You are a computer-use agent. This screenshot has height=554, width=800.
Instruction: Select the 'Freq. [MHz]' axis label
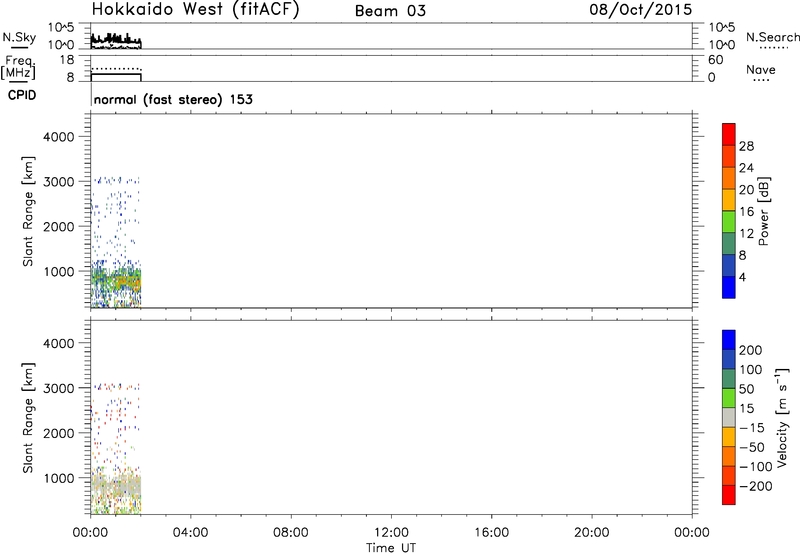tap(18, 68)
